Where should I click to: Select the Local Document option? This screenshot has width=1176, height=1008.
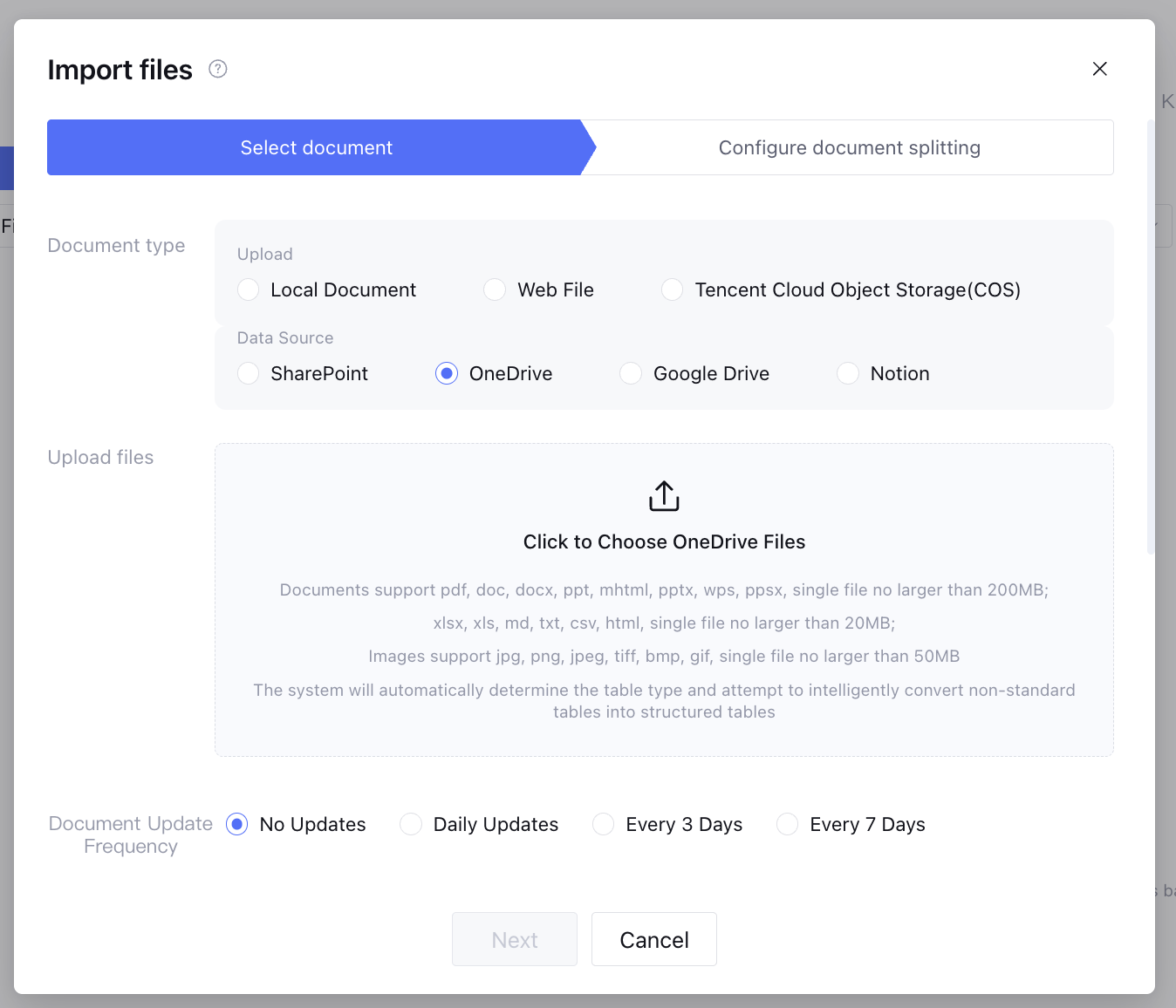(249, 289)
